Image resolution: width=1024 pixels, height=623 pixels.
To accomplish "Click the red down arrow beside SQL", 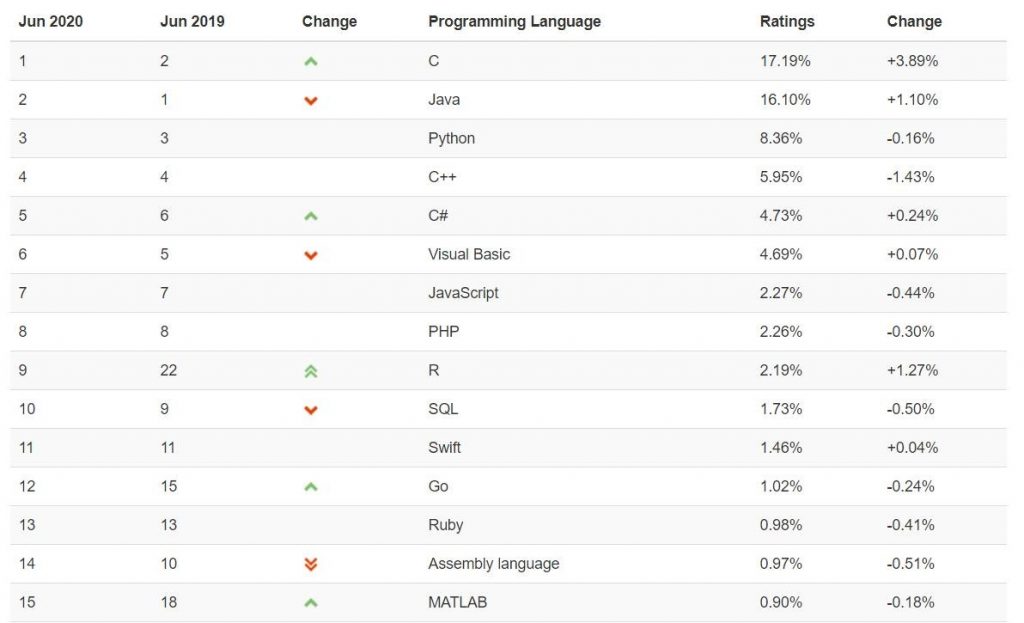I will pyautogui.click(x=311, y=410).
